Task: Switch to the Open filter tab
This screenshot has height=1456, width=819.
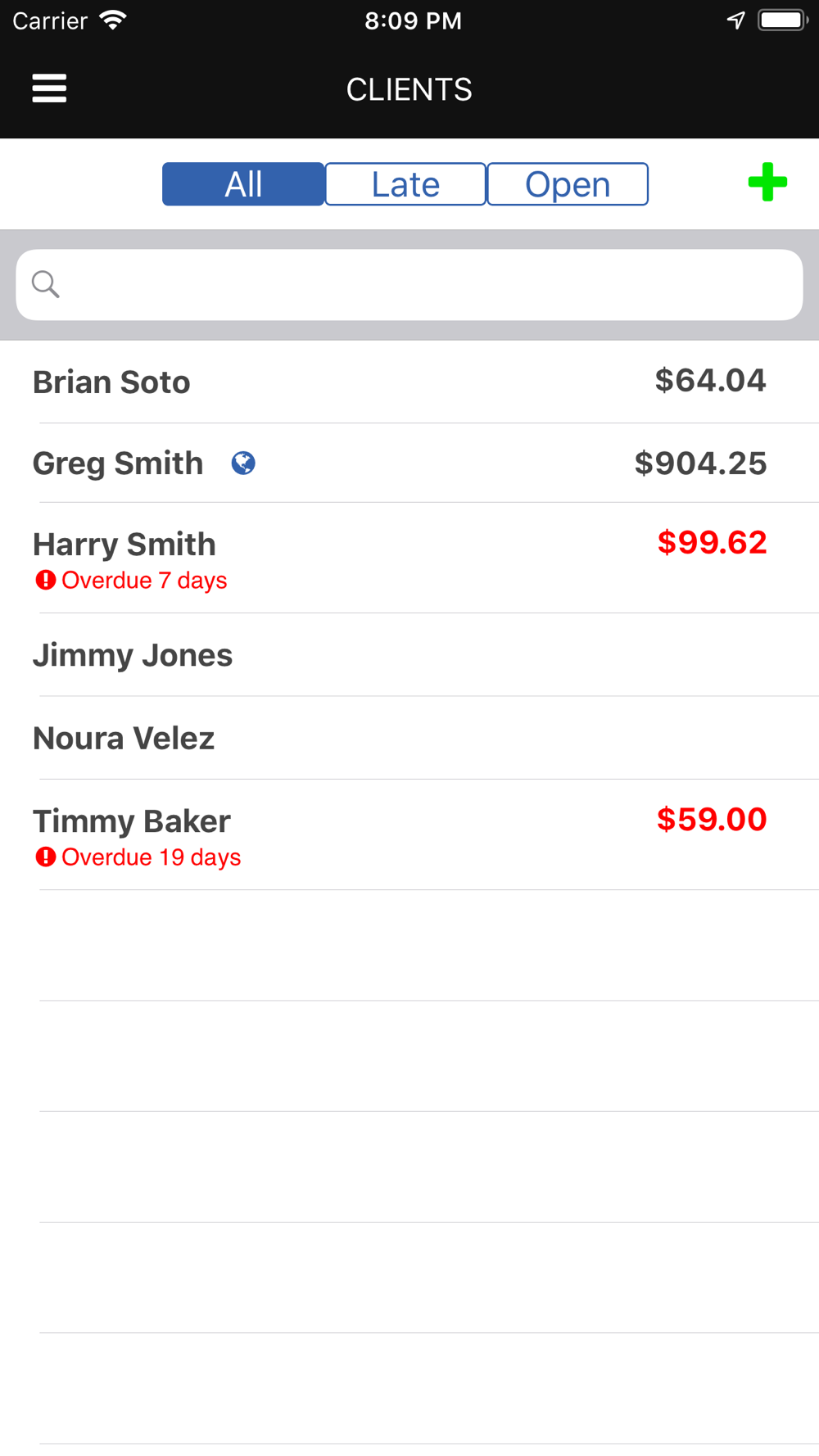Action: point(568,184)
